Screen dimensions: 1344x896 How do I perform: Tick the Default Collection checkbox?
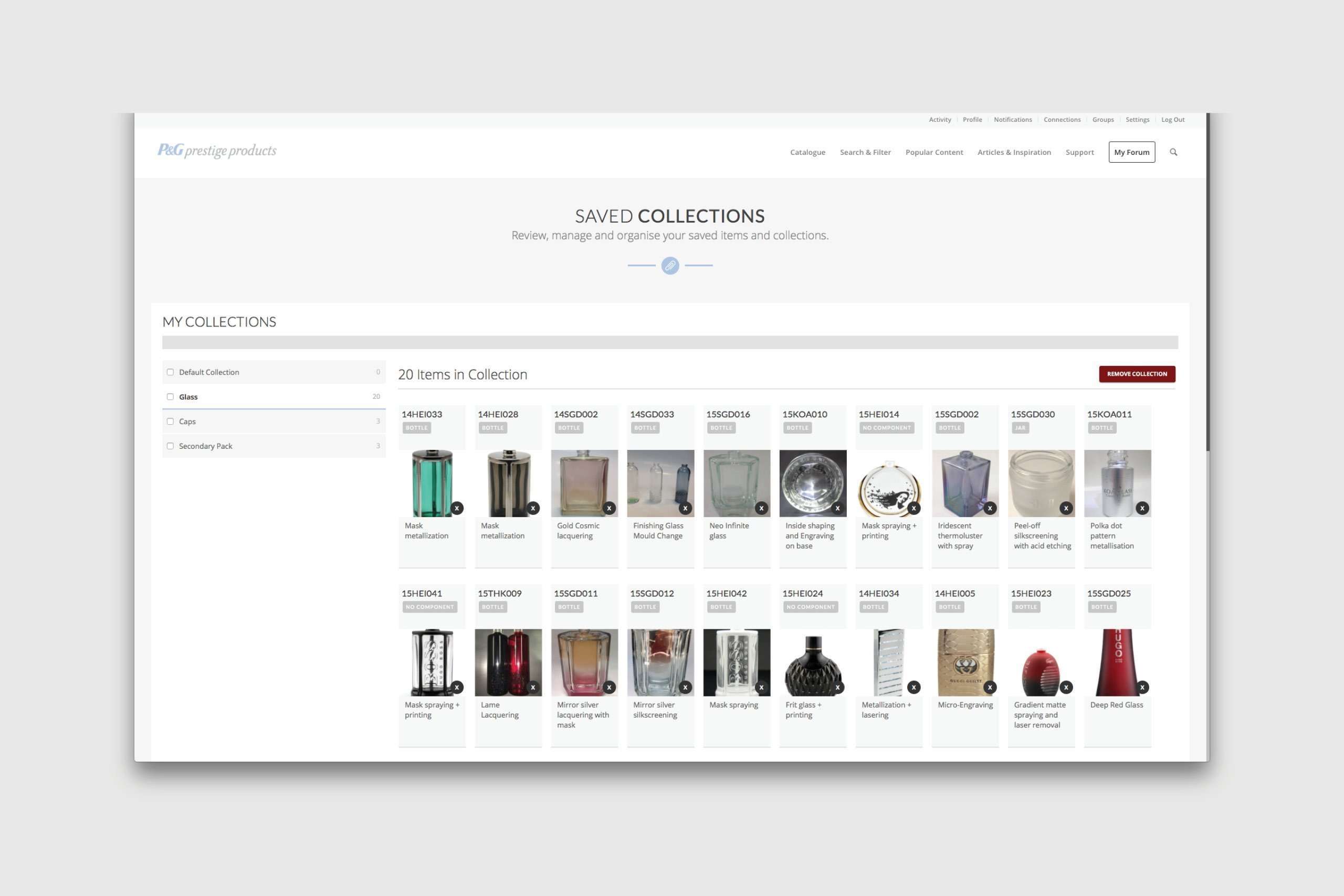coord(170,372)
